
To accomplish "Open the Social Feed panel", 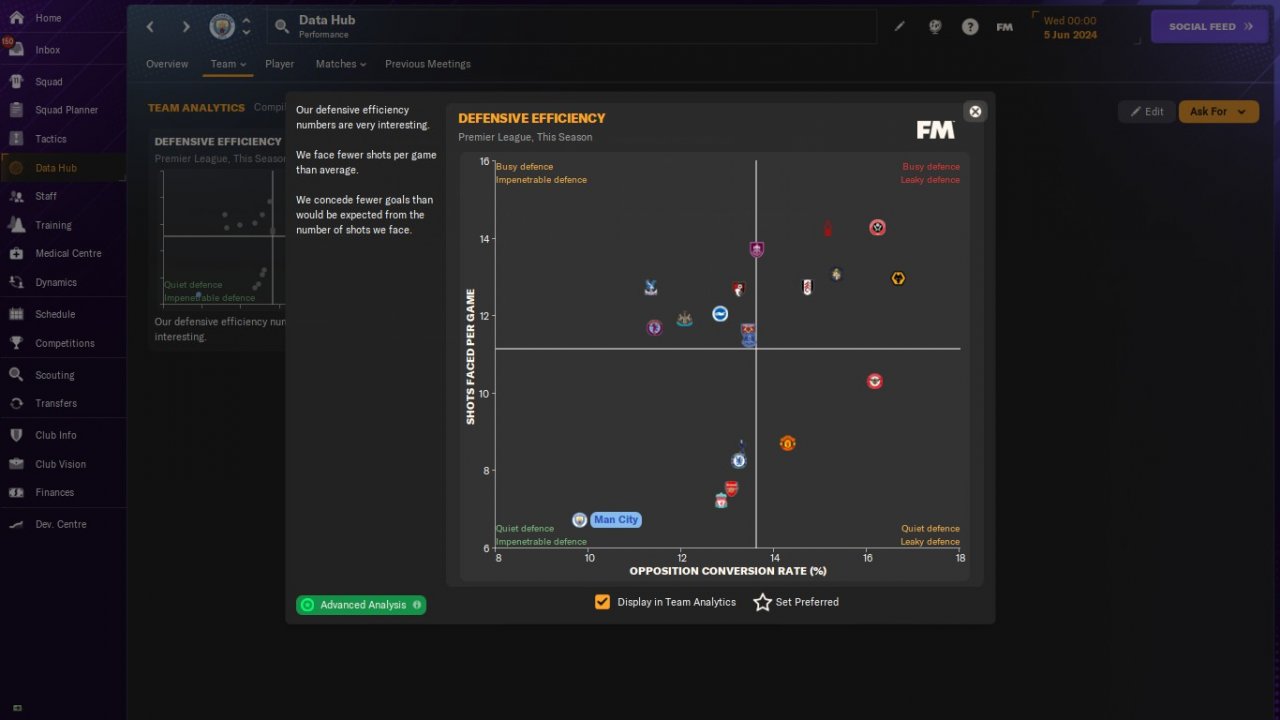I will pos(1210,27).
